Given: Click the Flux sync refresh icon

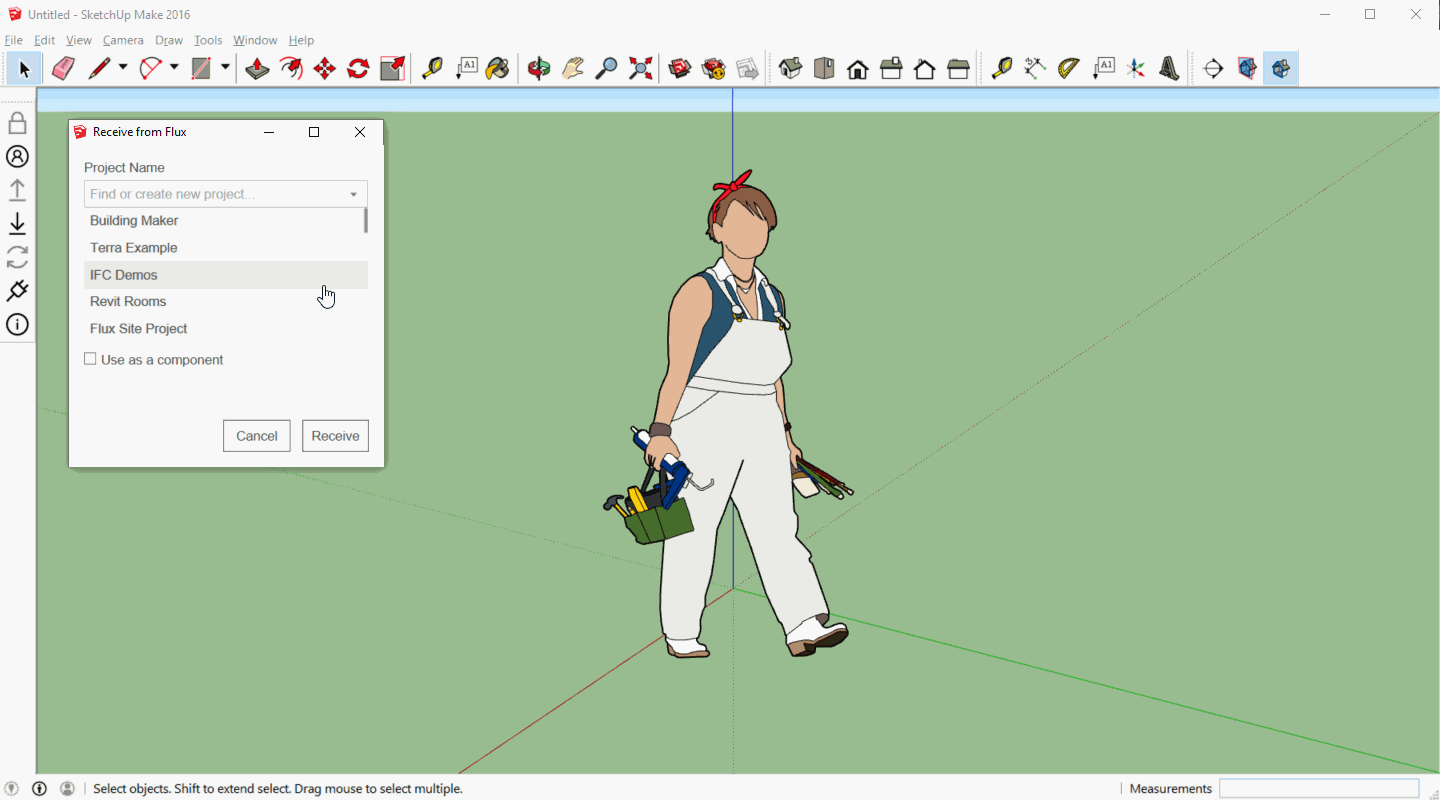Looking at the screenshot, I should click(x=17, y=257).
